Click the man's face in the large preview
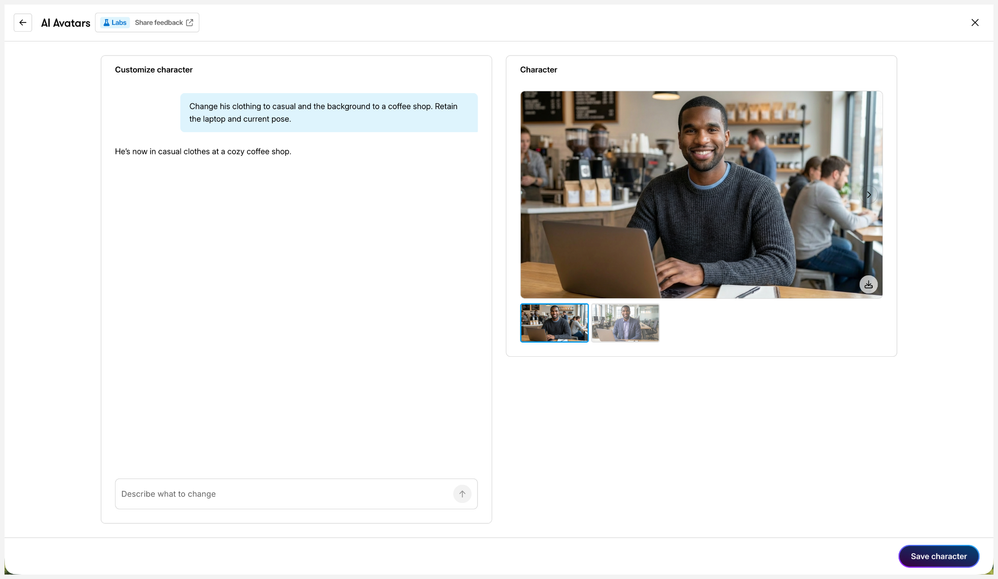Viewport: 998px width, 579px height. point(703,135)
